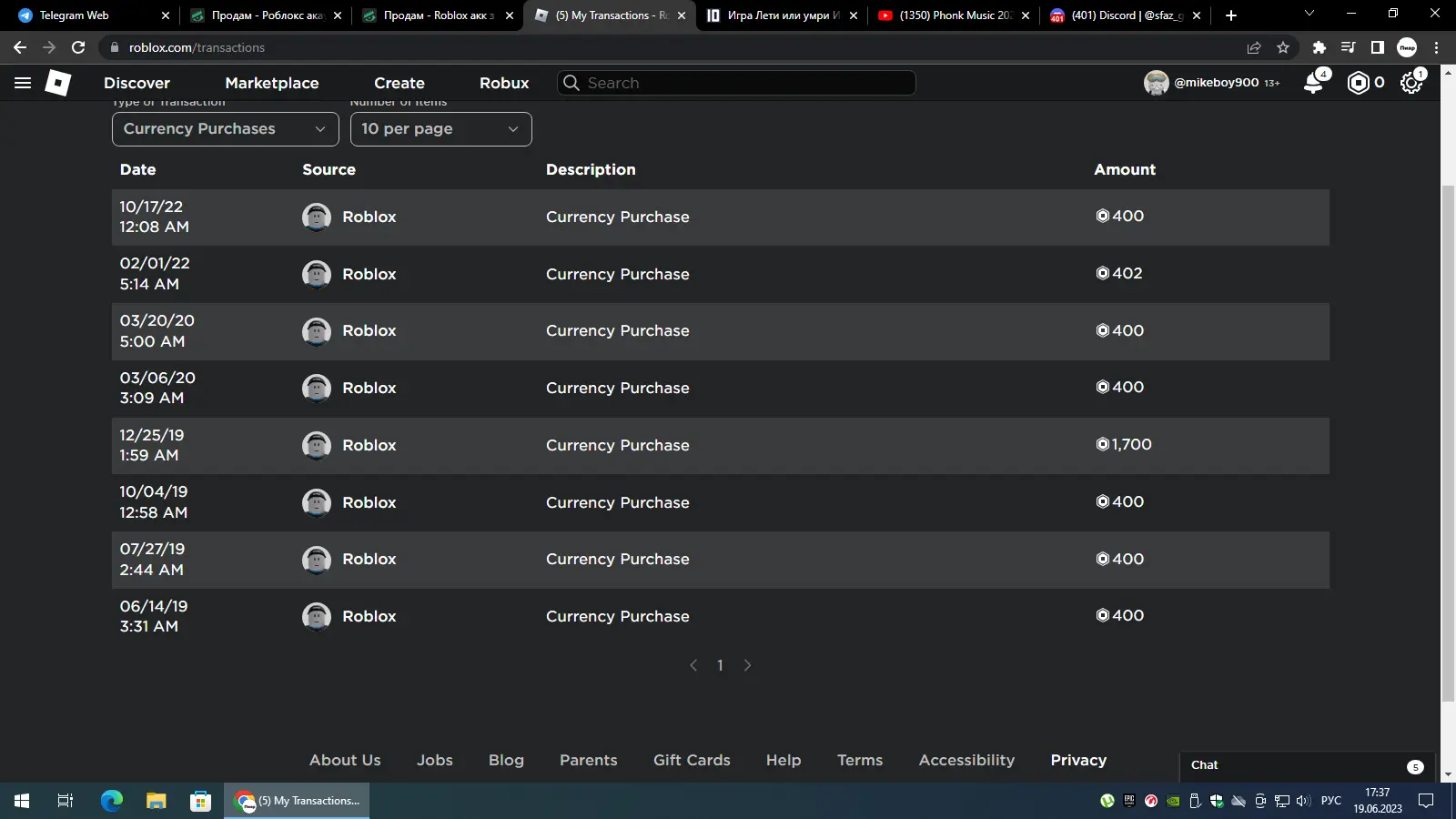
Task: Click the Help footer link
Action: (784, 760)
